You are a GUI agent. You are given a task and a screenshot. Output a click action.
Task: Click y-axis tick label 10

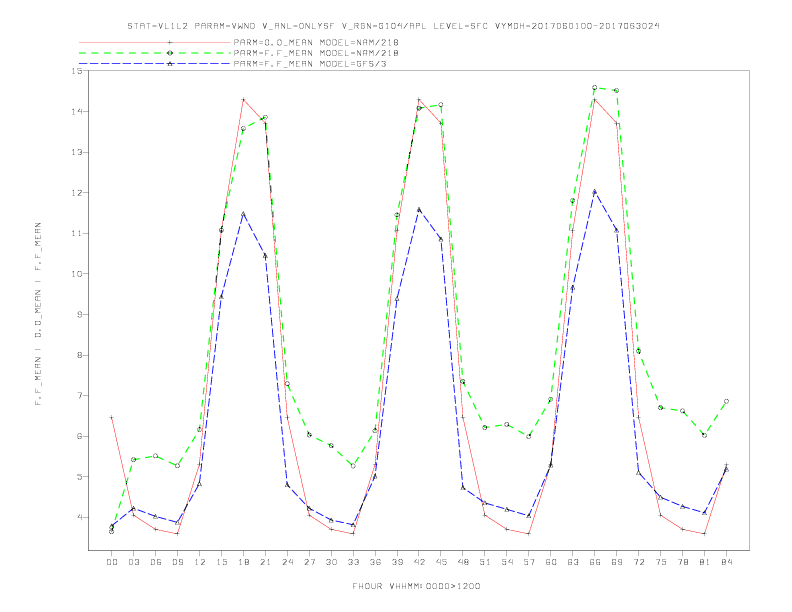click(77, 274)
